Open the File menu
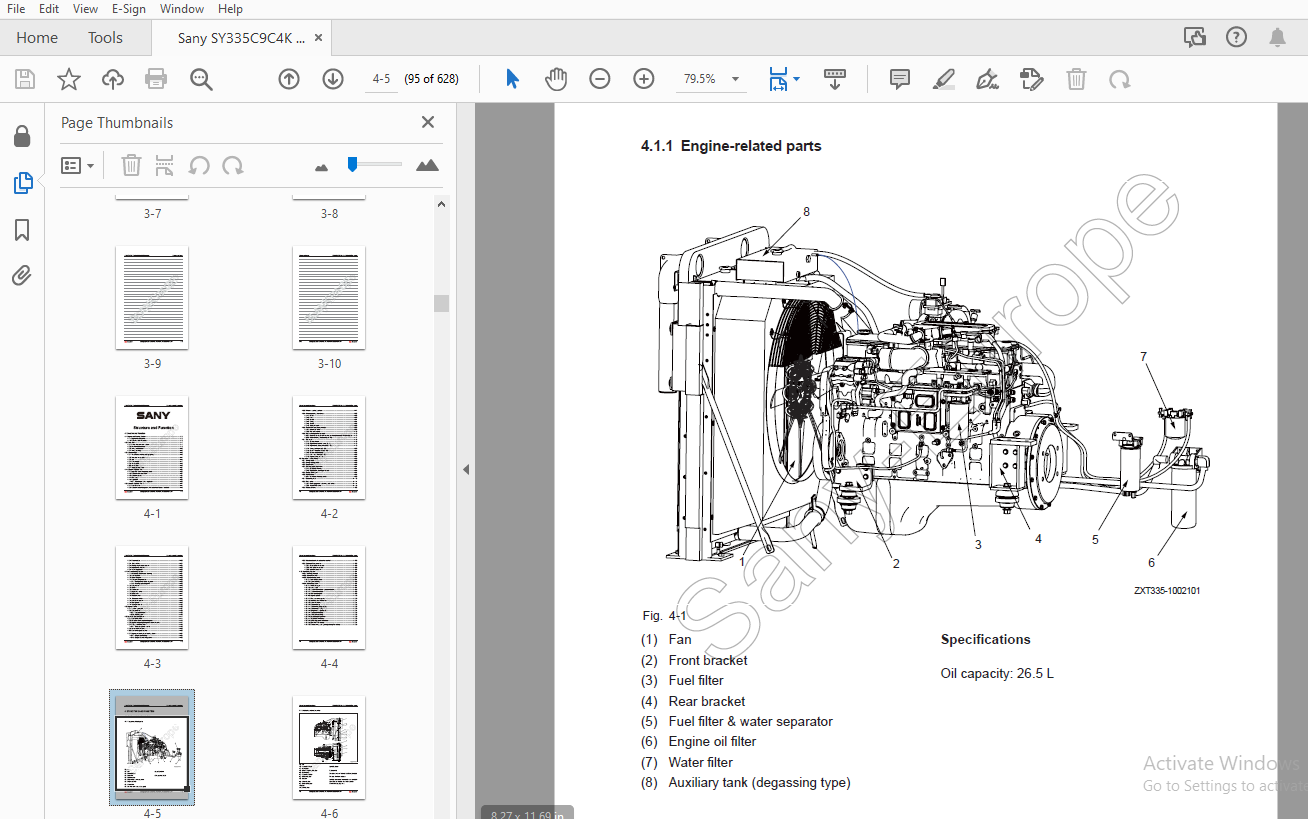1308x819 pixels. pyautogui.click(x=16, y=9)
